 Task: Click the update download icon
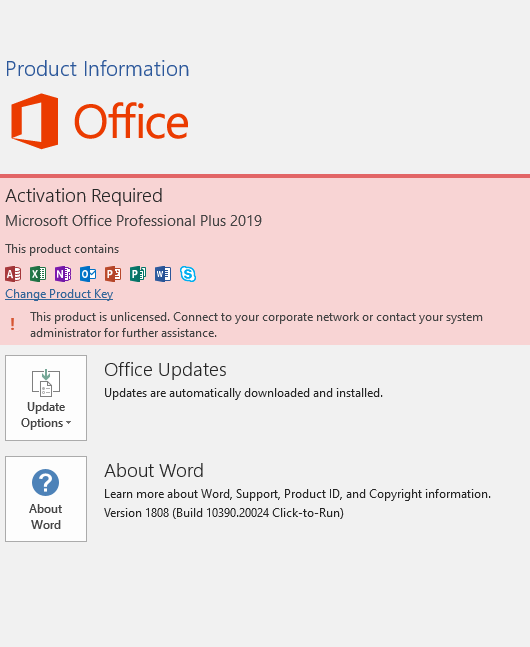point(46,383)
